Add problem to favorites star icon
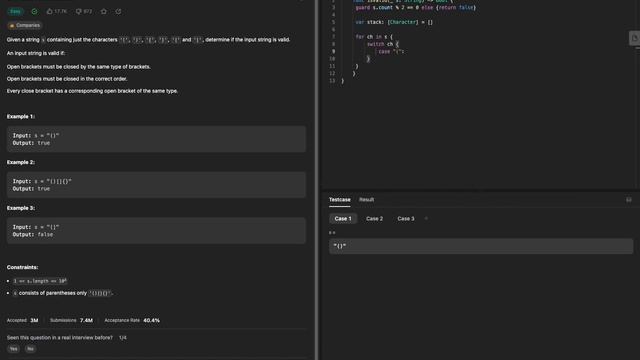640x360 pixels. click(104, 11)
